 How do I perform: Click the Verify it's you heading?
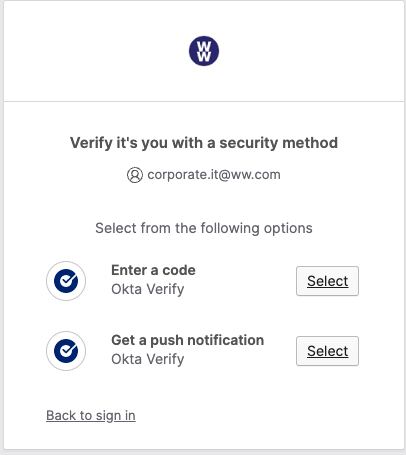click(204, 143)
